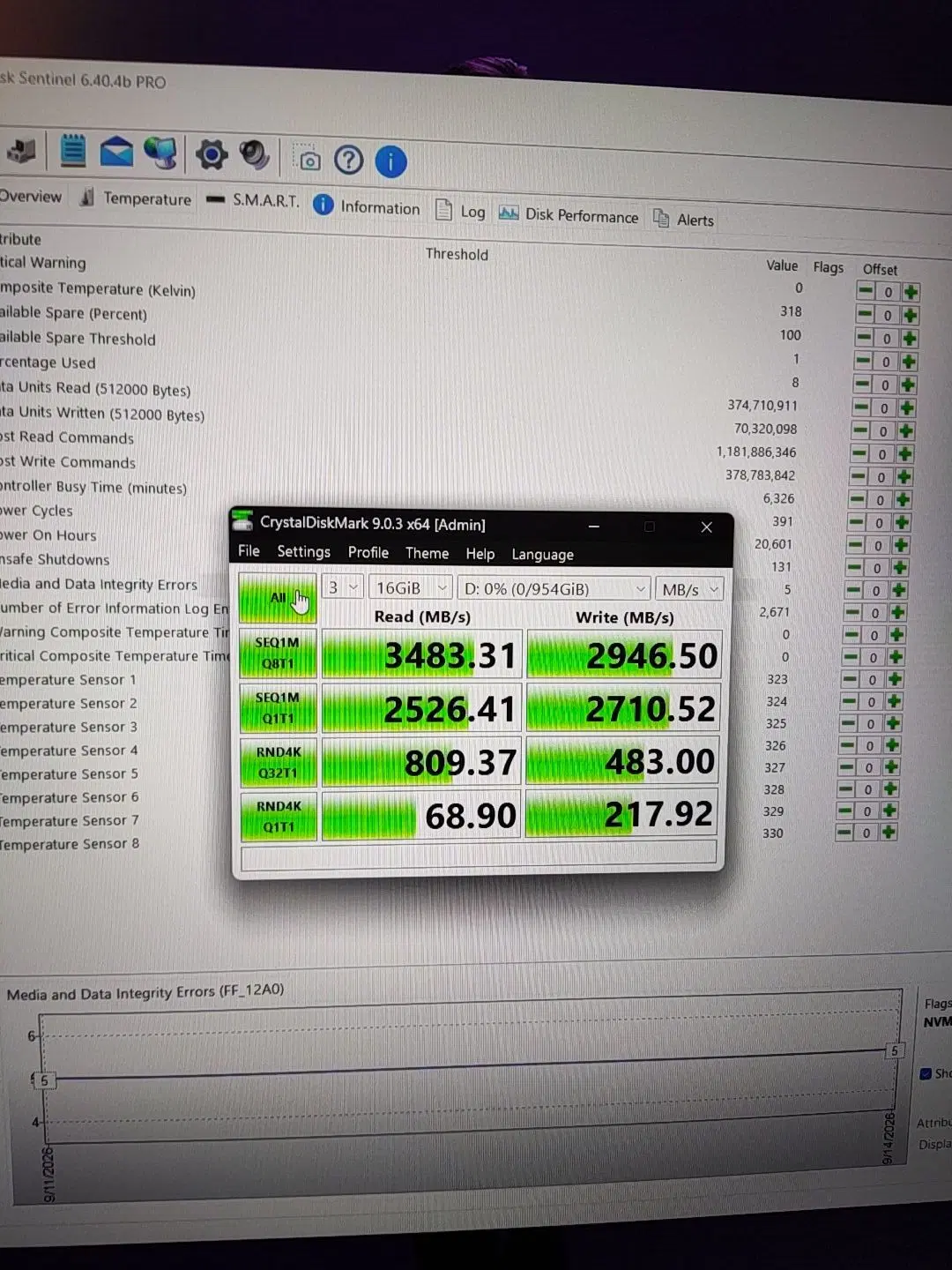Switch to the Information tab

click(367, 207)
